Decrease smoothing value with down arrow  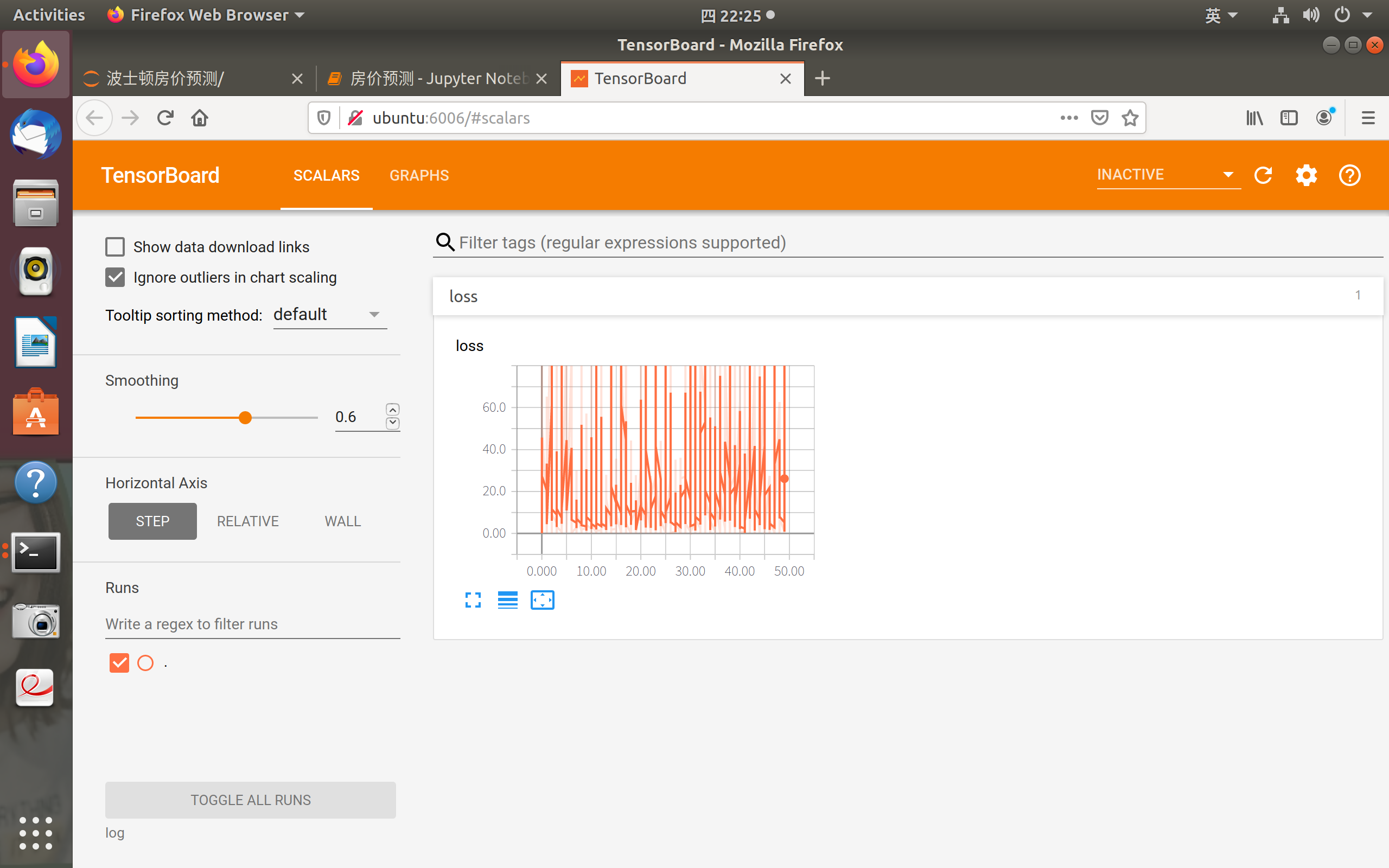393,423
